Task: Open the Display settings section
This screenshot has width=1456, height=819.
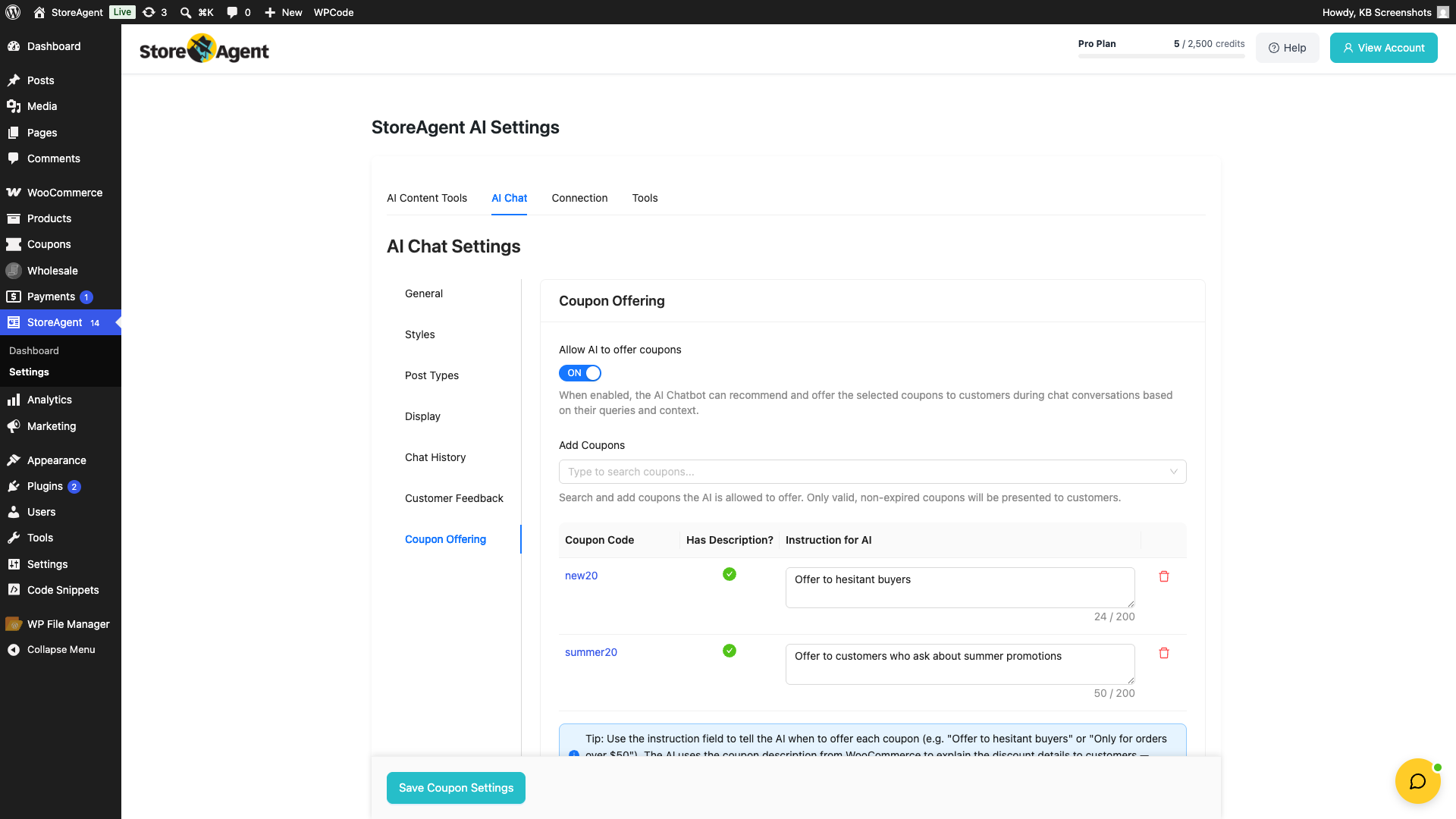Action: (x=422, y=416)
